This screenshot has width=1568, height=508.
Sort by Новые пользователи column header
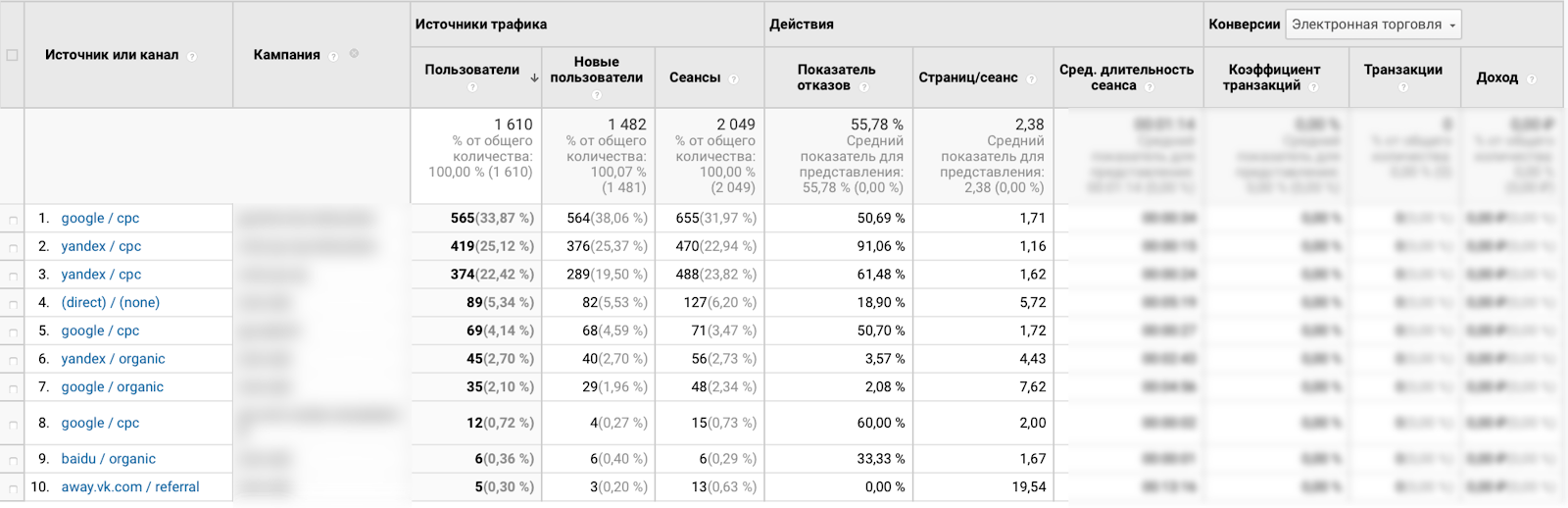[596, 70]
